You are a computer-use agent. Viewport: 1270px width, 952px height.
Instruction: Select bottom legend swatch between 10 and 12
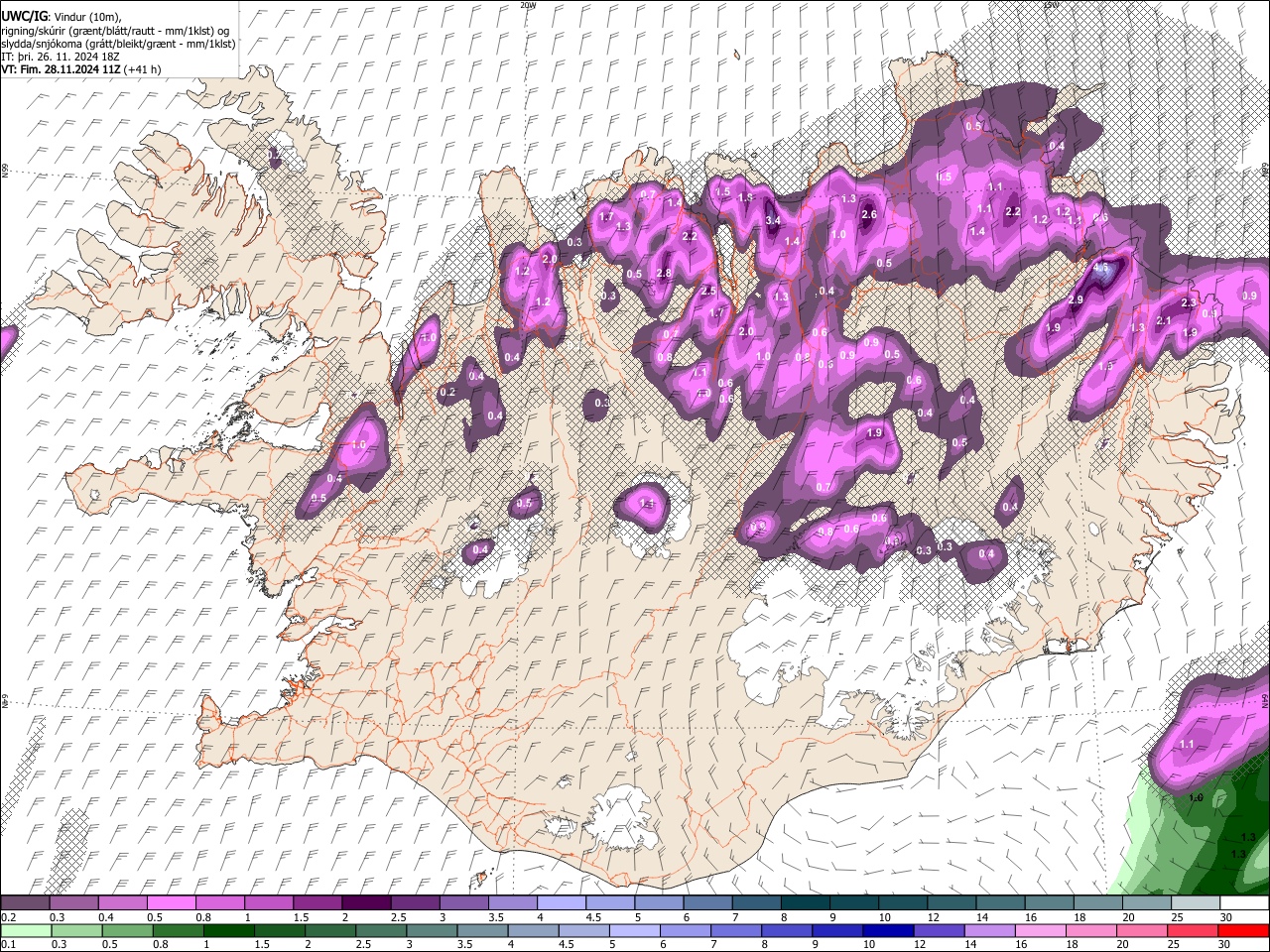coord(889,930)
